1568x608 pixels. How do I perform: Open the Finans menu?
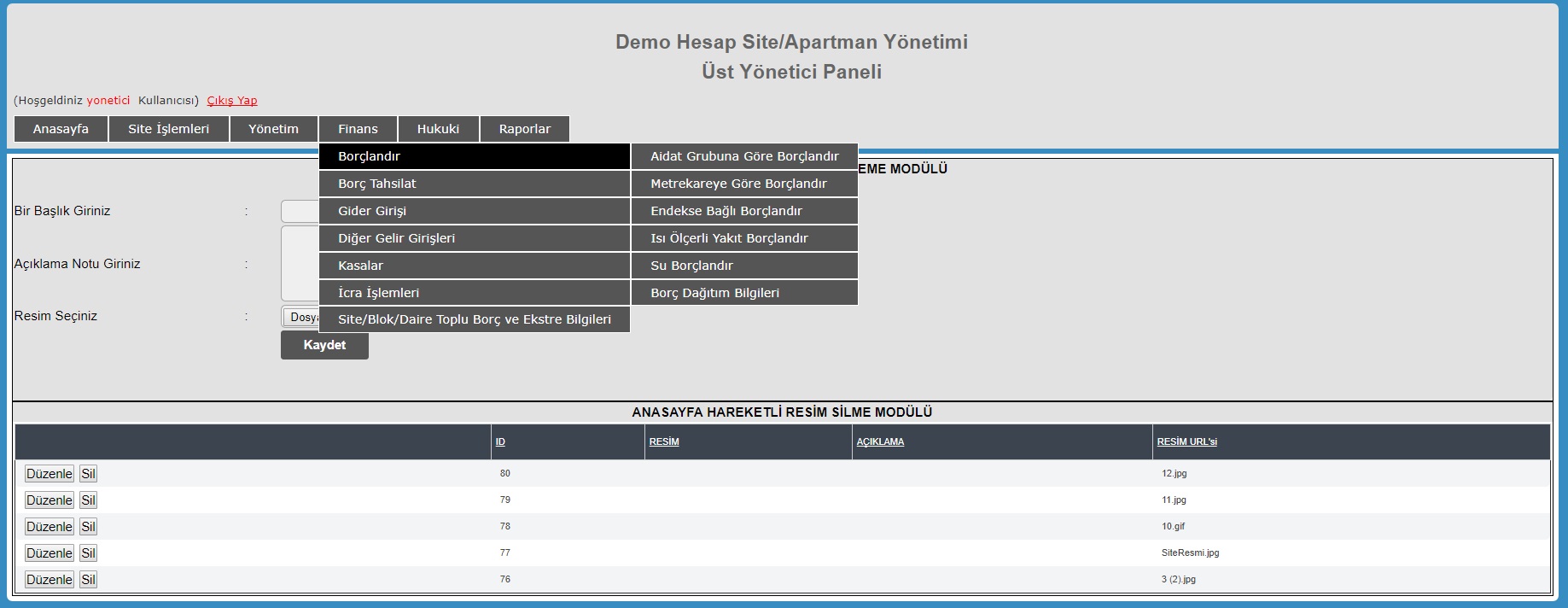pyautogui.click(x=358, y=129)
